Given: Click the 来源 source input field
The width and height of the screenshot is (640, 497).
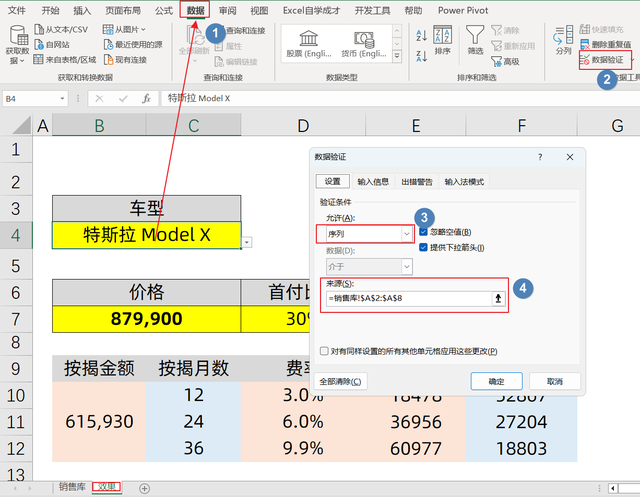Looking at the screenshot, I should 405,298.
